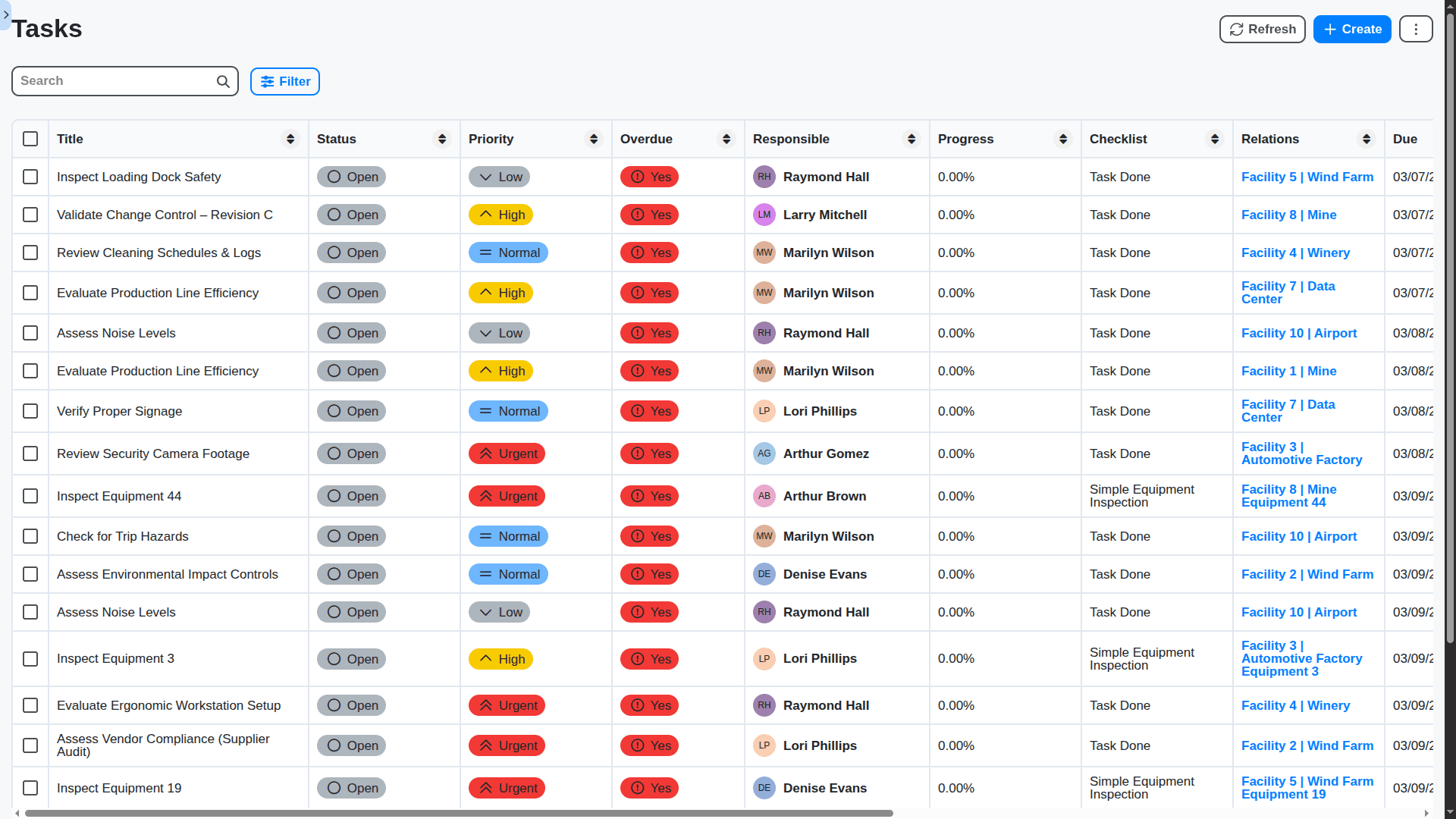Sort tasks by Priority

coord(594,139)
